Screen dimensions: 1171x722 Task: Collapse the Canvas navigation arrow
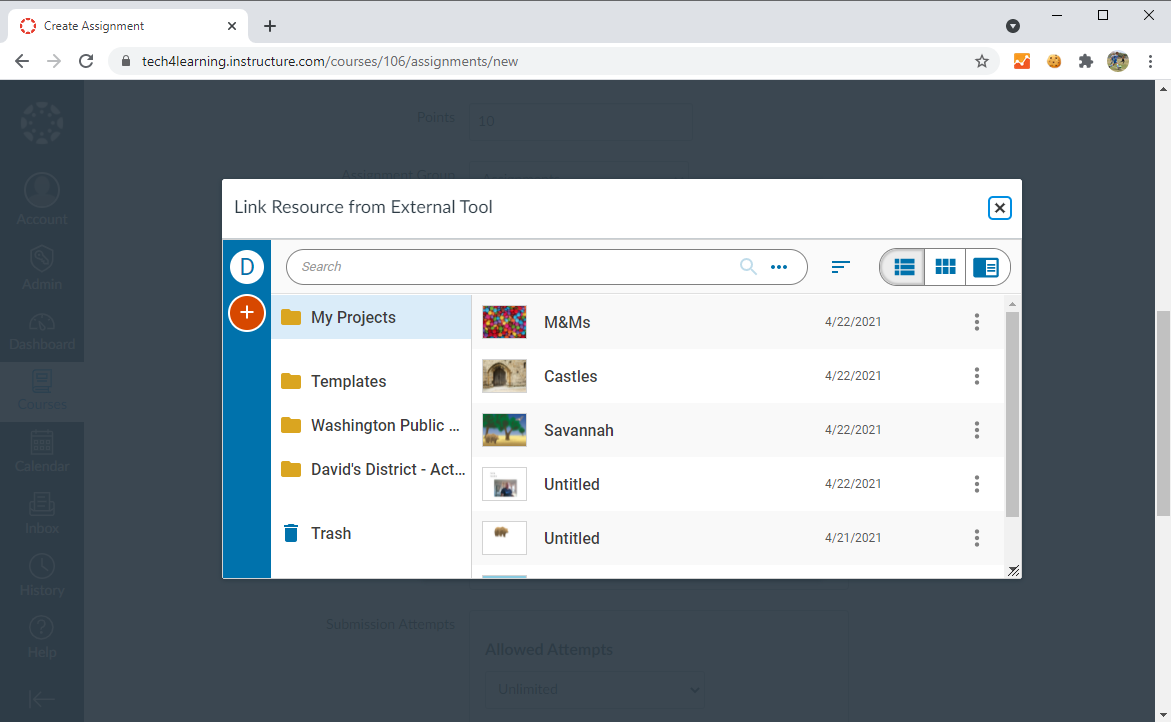click(42, 699)
